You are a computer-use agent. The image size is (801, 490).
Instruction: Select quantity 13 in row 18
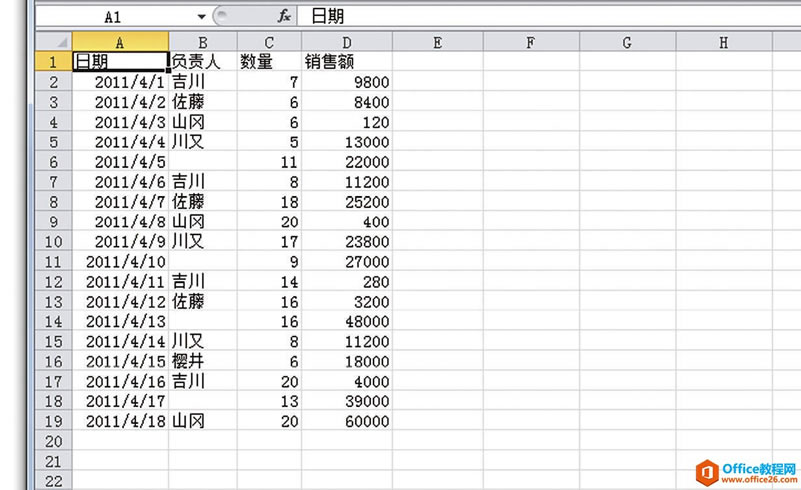[x=269, y=401]
